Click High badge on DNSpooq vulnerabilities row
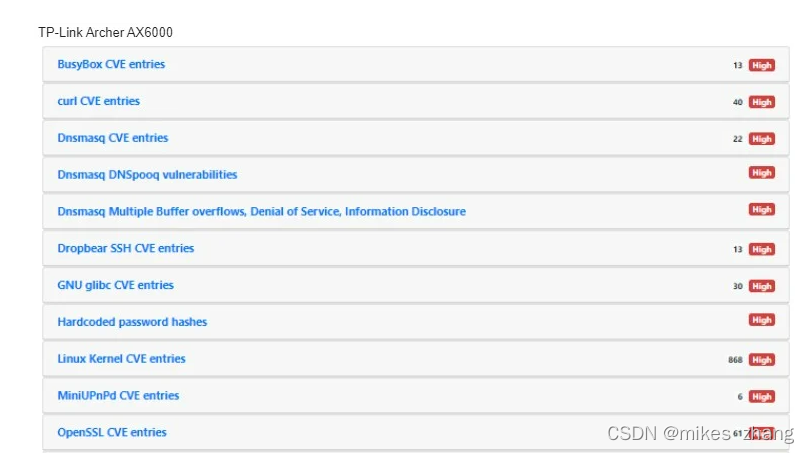 (x=762, y=173)
